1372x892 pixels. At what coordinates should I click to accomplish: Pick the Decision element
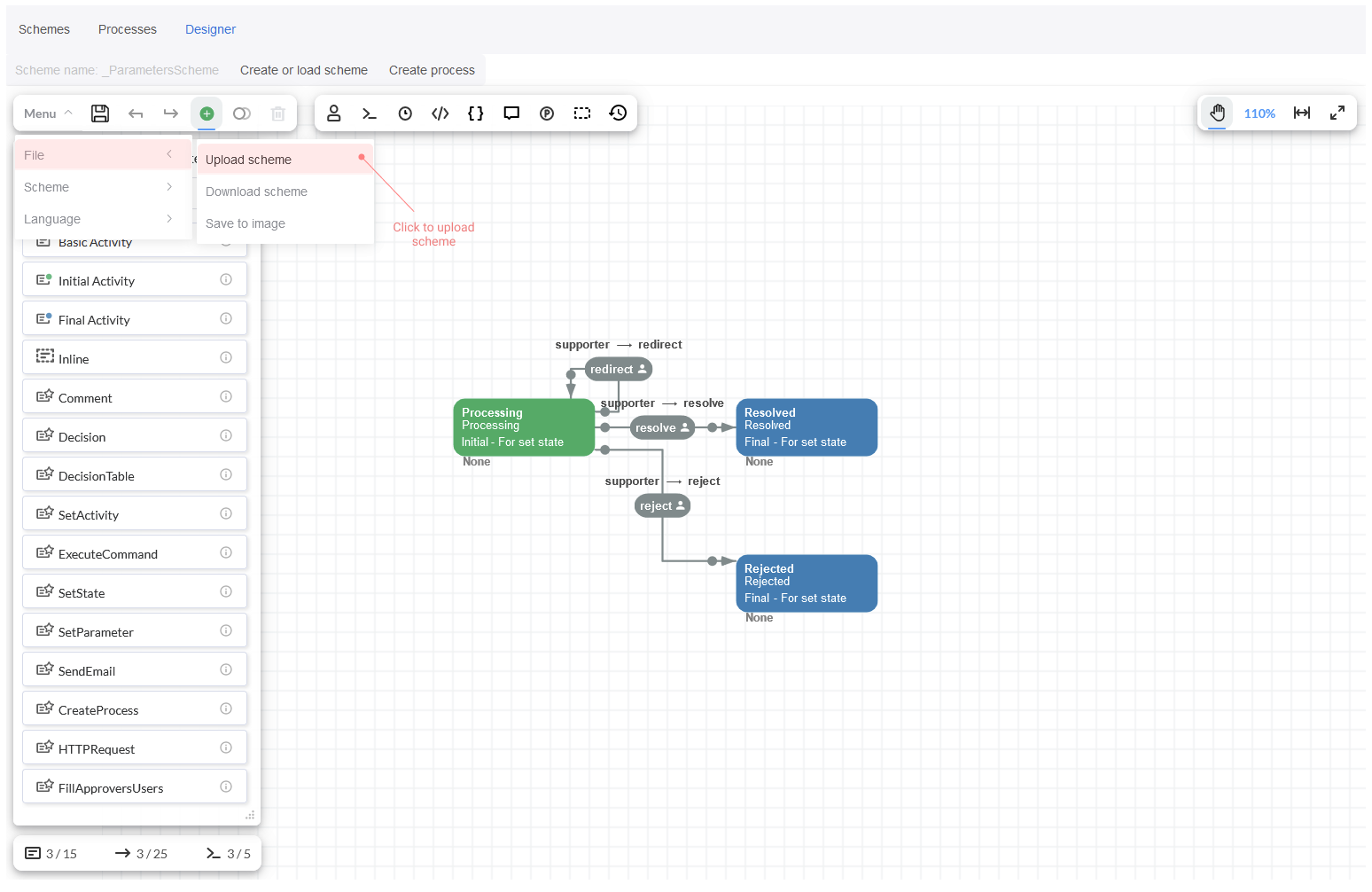point(135,436)
